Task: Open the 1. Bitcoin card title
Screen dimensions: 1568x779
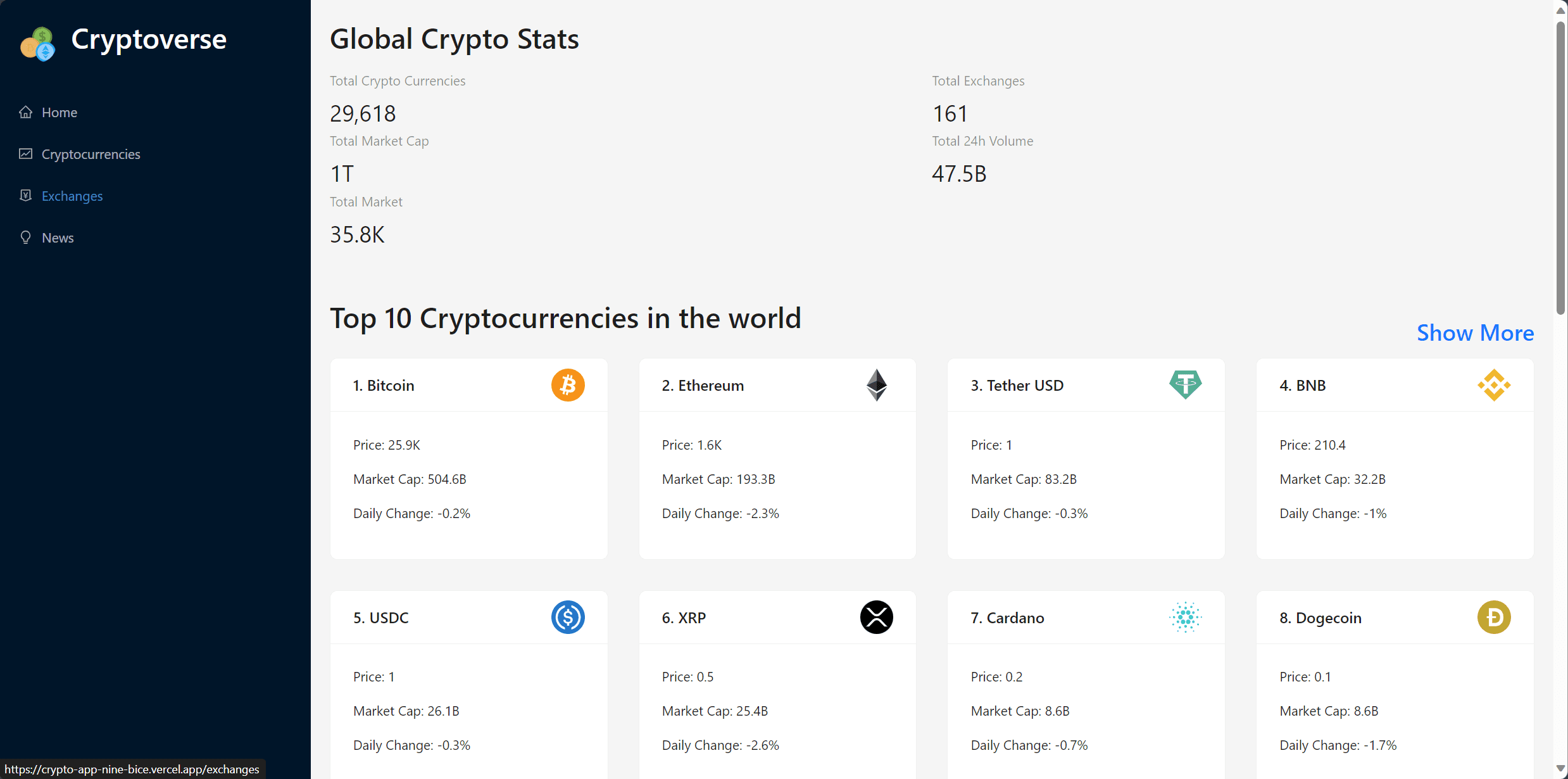Action: (x=384, y=385)
